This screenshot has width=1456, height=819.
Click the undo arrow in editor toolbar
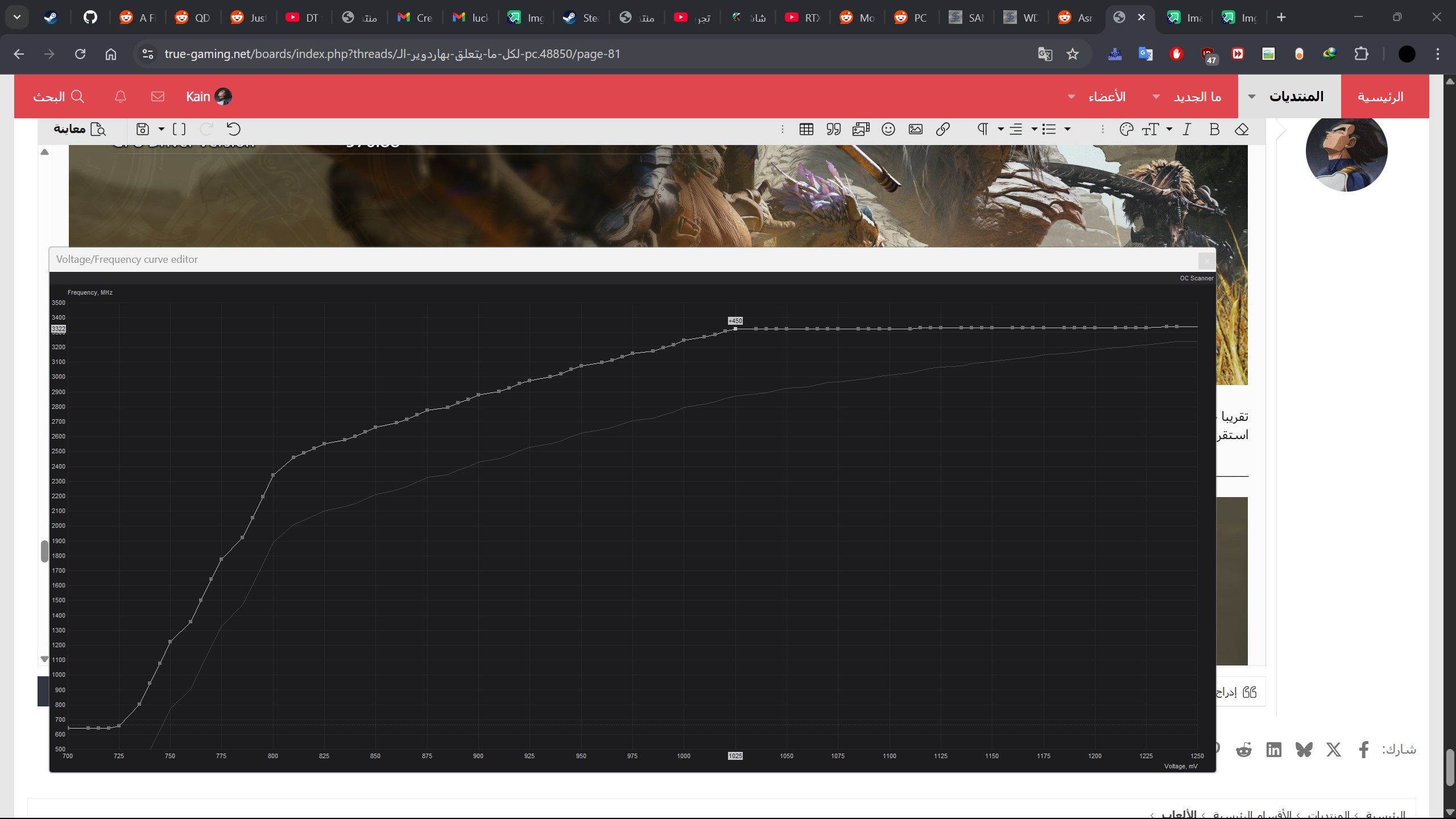[234, 130]
